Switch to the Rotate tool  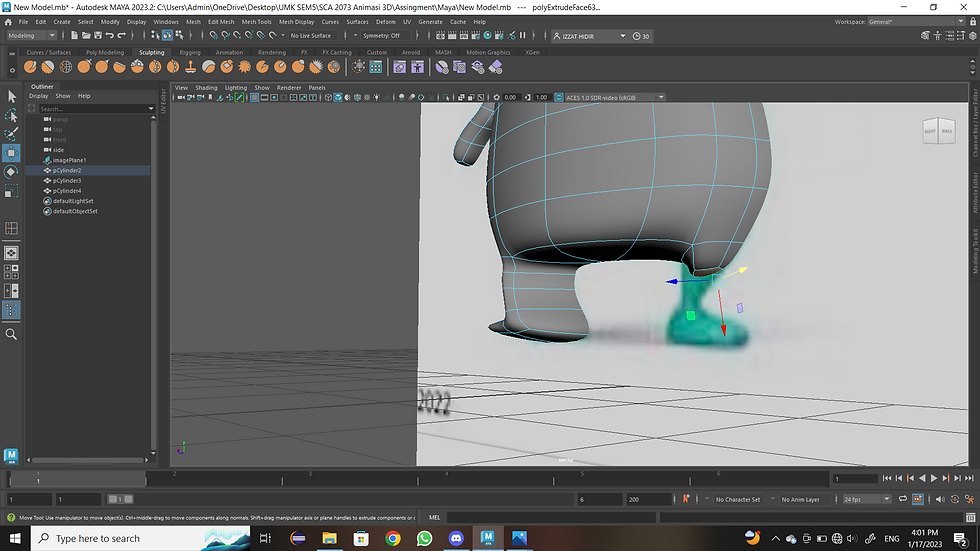pos(11,172)
